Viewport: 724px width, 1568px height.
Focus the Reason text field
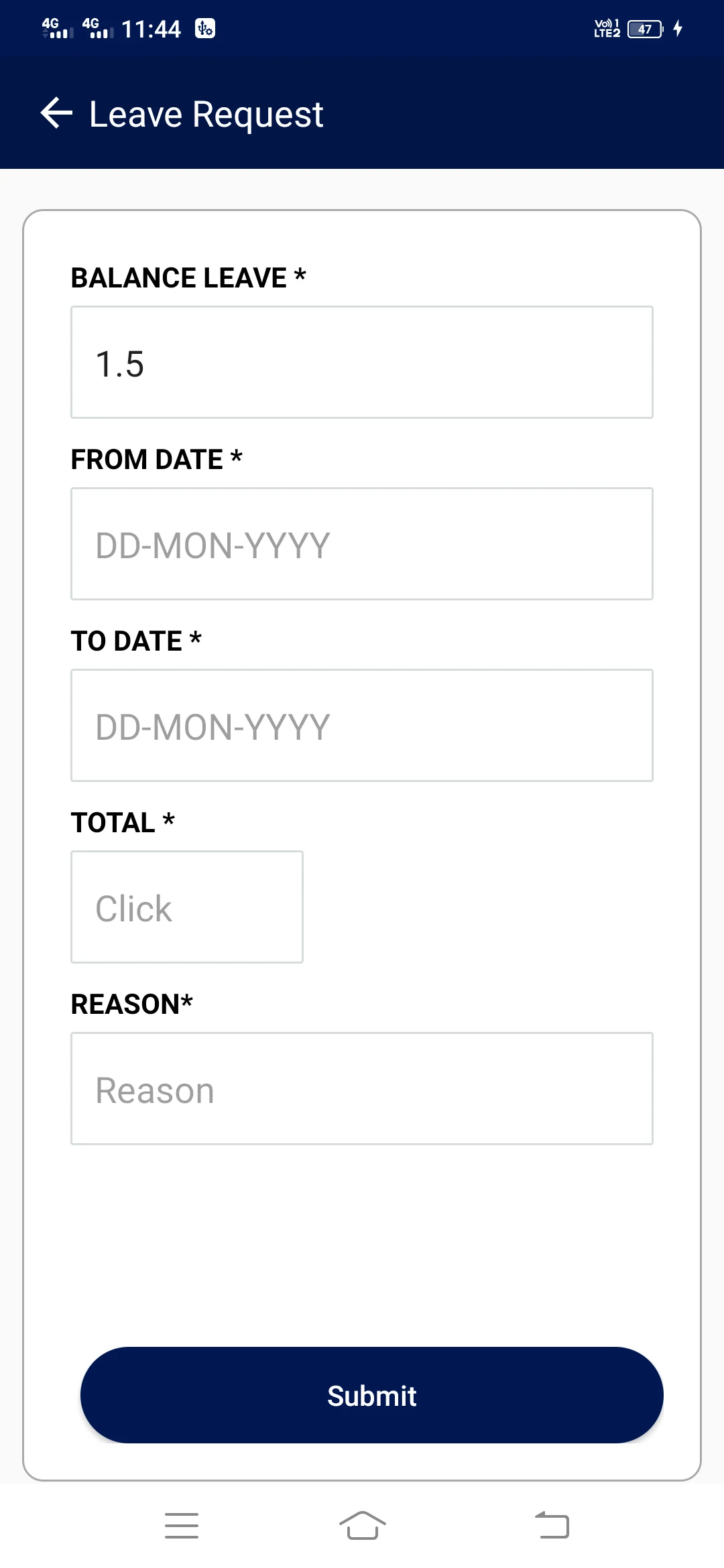(362, 1089)
